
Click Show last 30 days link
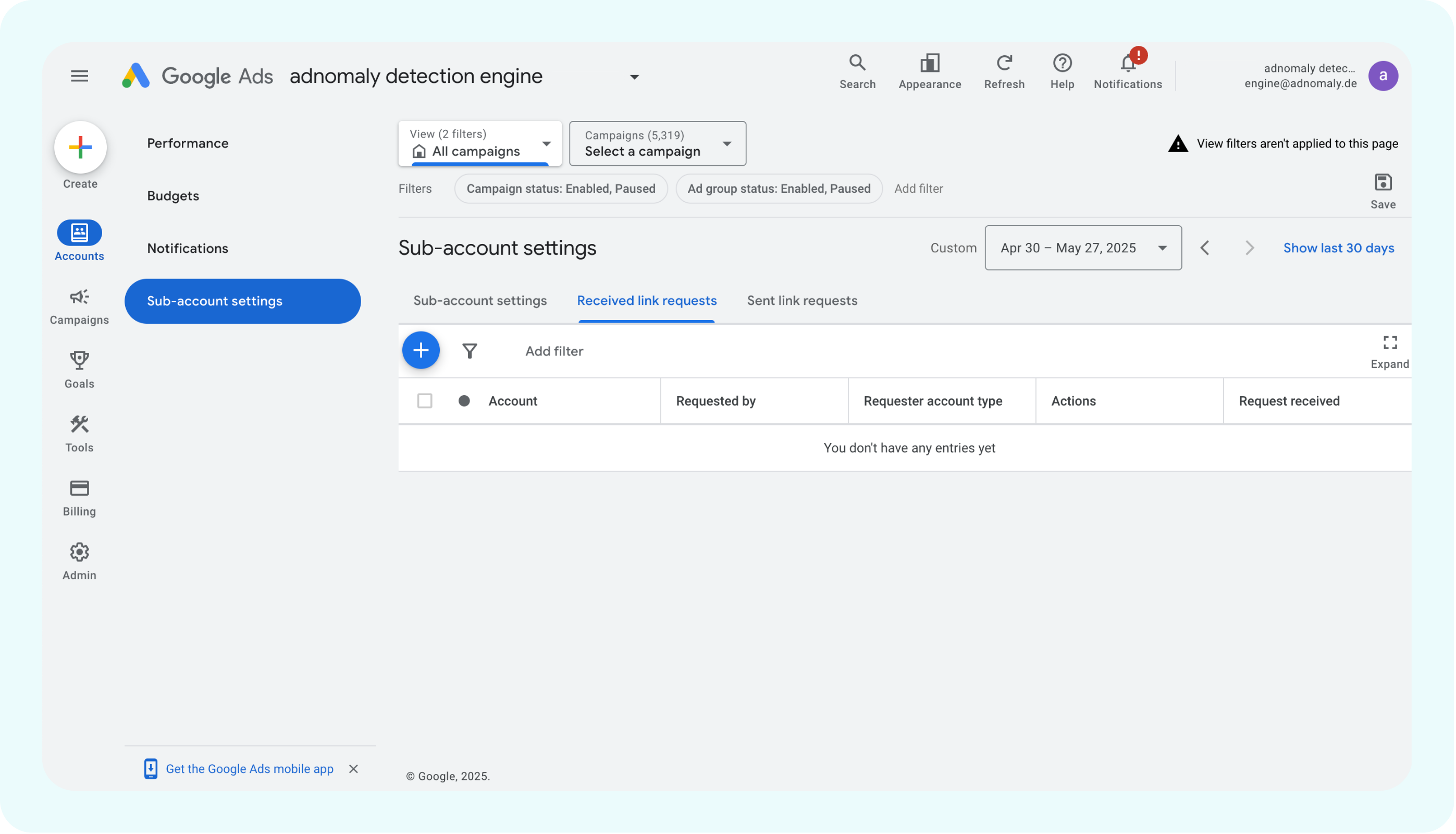pos(1338,248)
